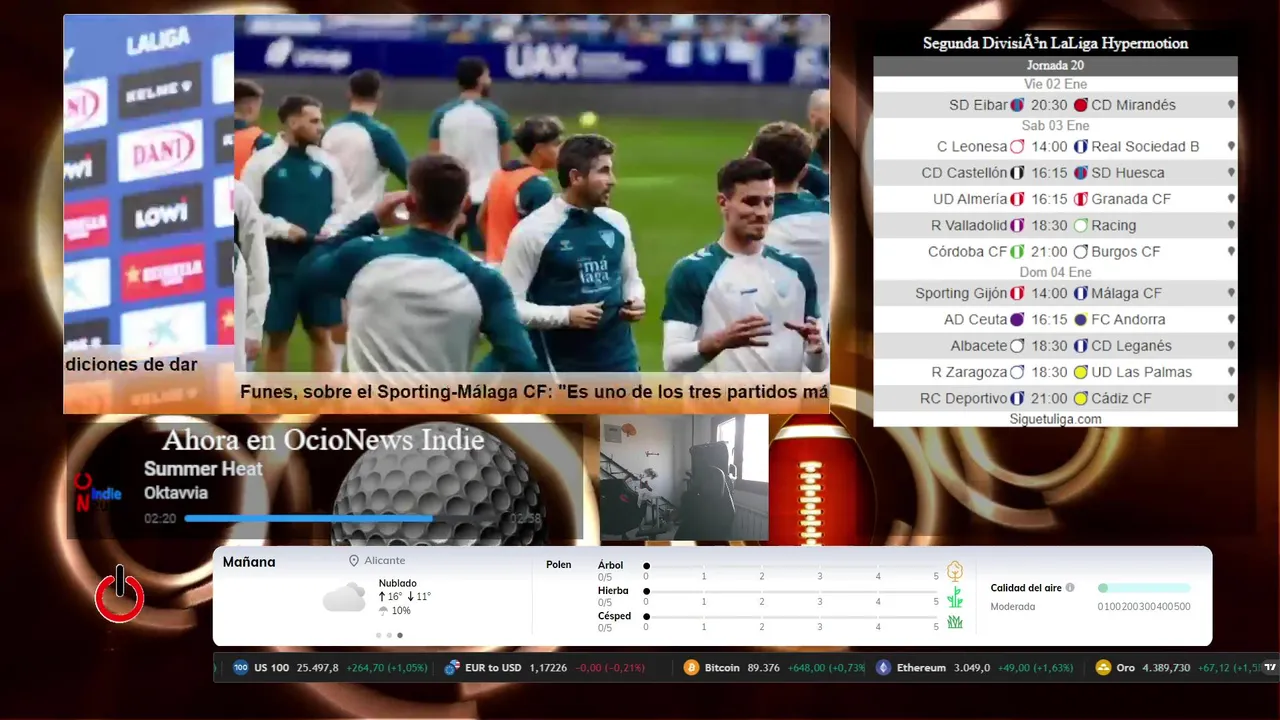Click the TradingView logo in the ticker
Viewport: 1280px width, 720px height.
(1270, 667)
